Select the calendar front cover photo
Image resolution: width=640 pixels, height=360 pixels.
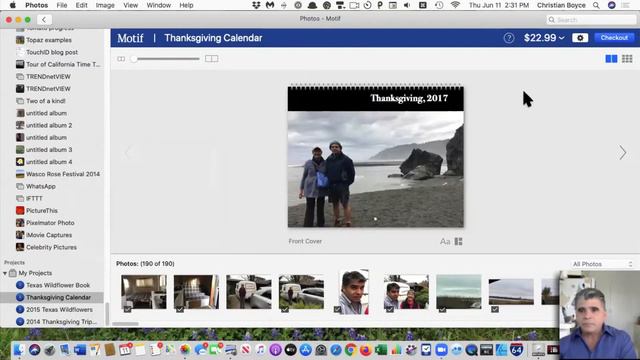[x=376, y=169]
